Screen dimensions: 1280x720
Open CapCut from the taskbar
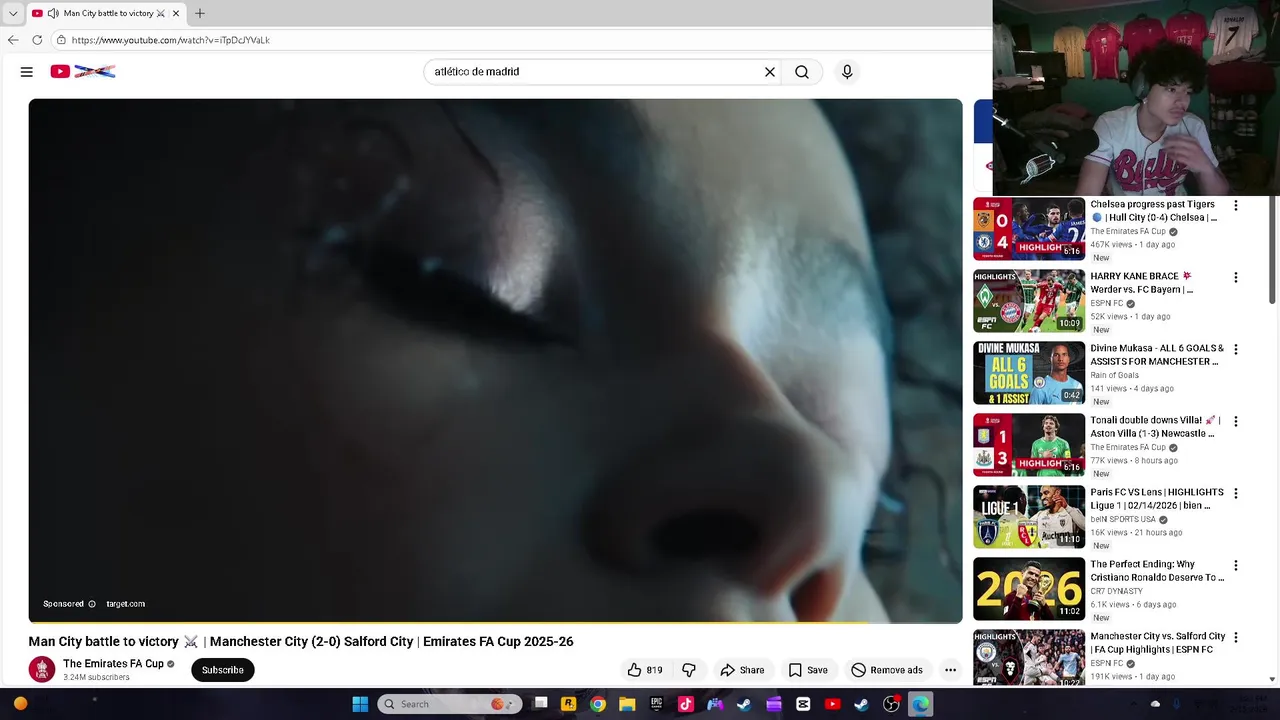click(803, 704)
